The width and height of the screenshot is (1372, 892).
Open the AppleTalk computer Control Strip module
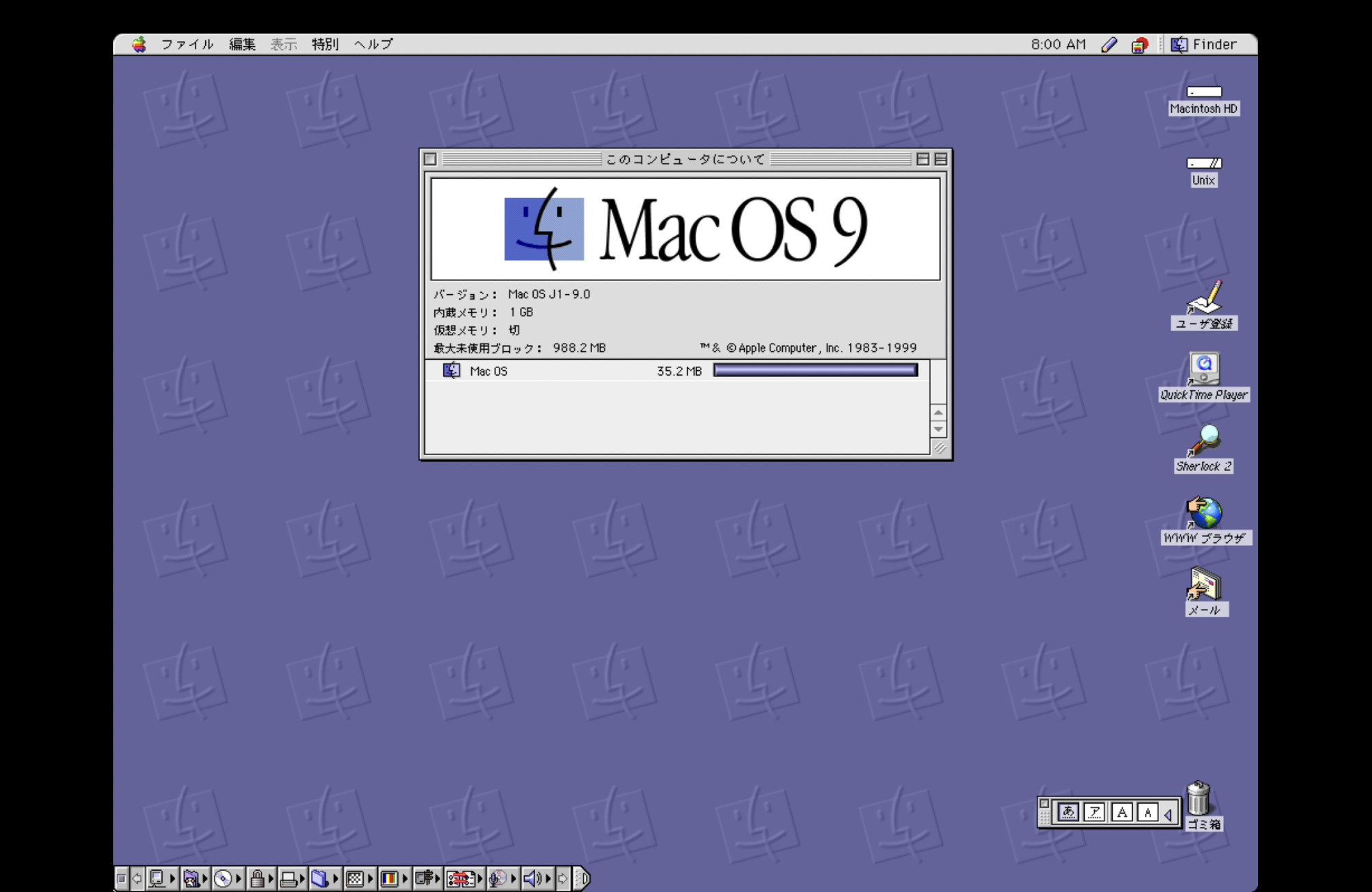pos(162,878)
